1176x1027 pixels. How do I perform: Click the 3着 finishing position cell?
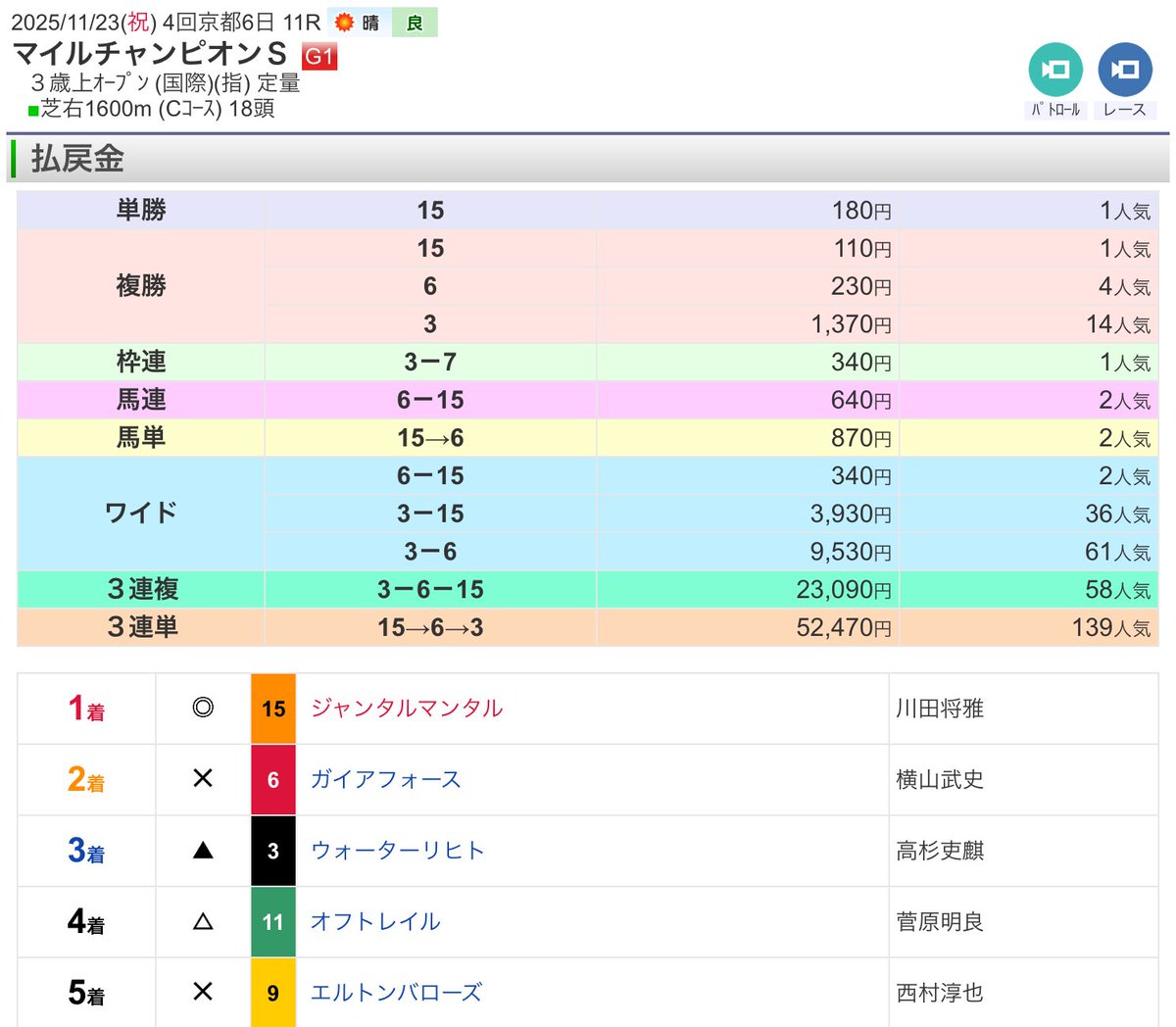point(86,851)
